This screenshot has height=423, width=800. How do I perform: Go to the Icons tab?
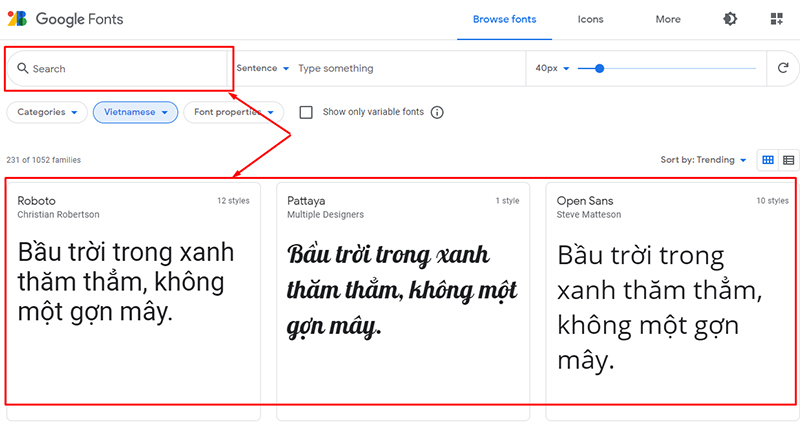tap(590, 19)
